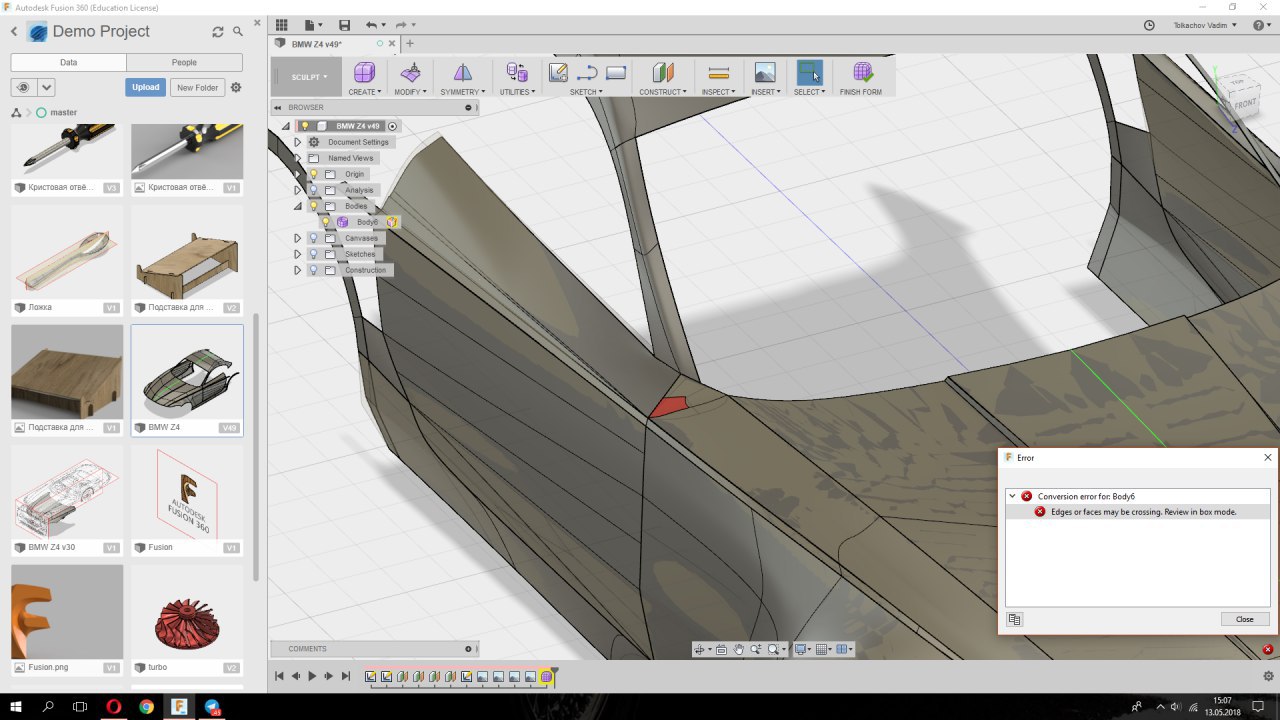
Task: Toggle visibility bulb of Canvases folder
Action: click(x=313, y=238)
